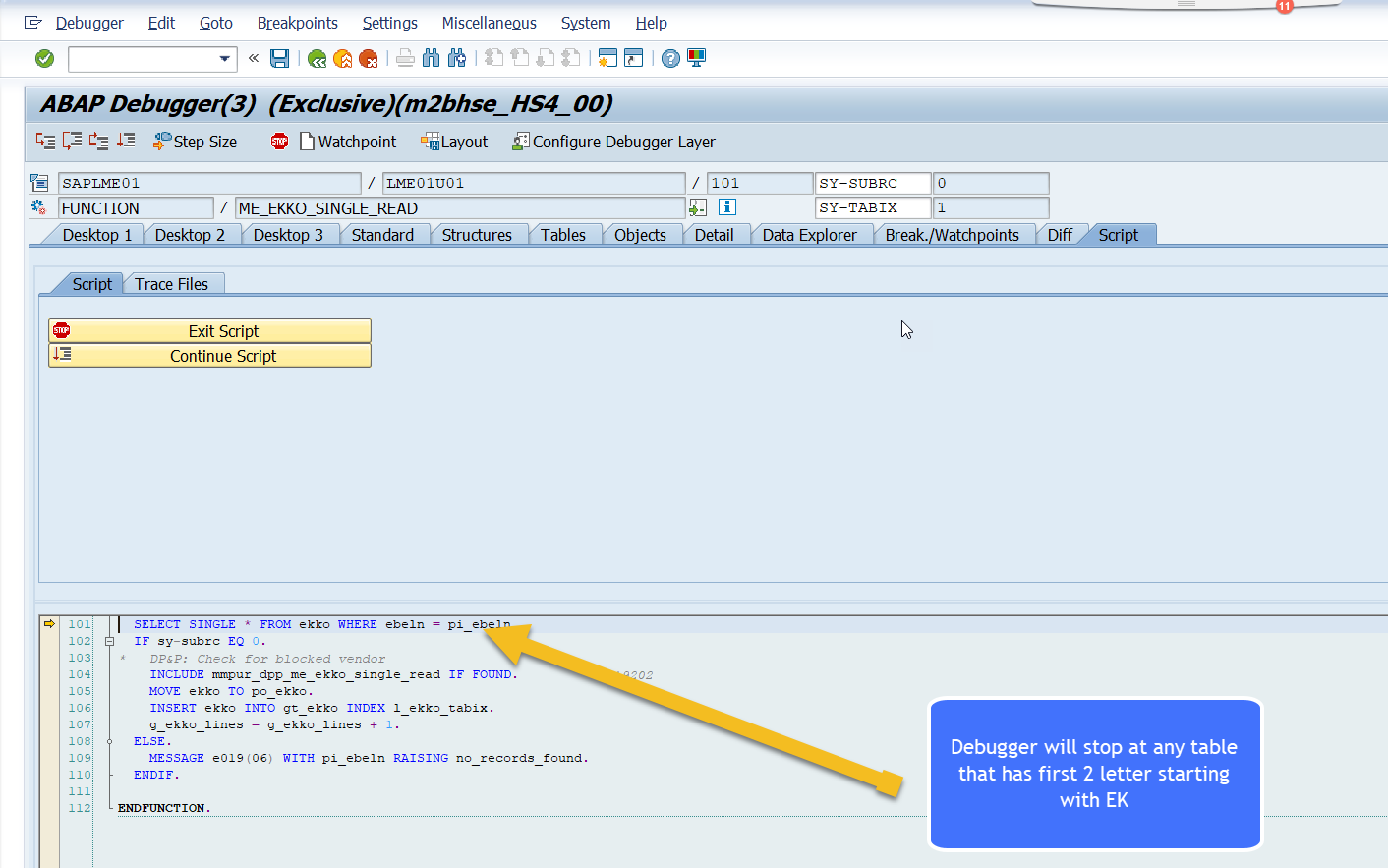Switch to the Data Explorer tab

click(x=809, y=235)
